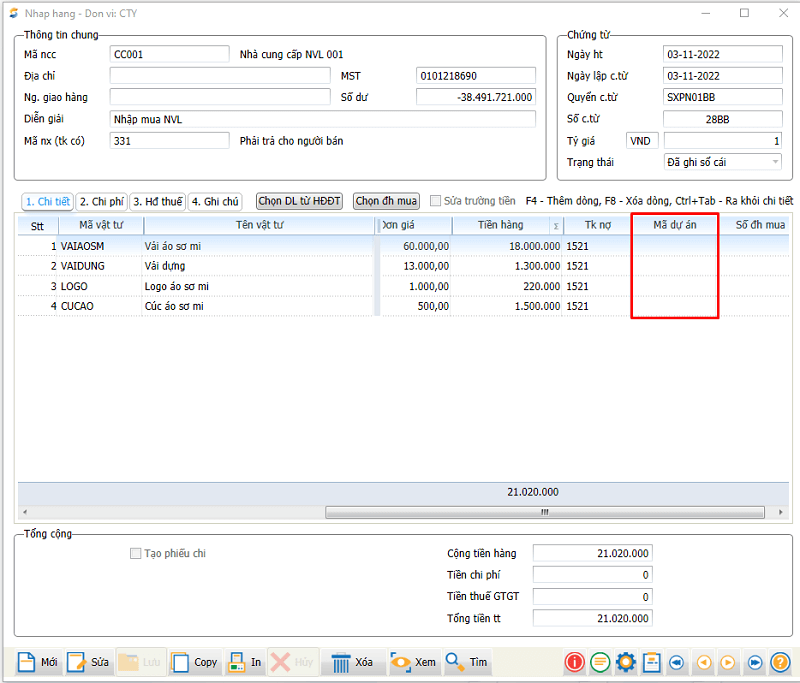Tick the Tạo phiếu chi checkbox

pyautogui.click(x=135, y=553)
